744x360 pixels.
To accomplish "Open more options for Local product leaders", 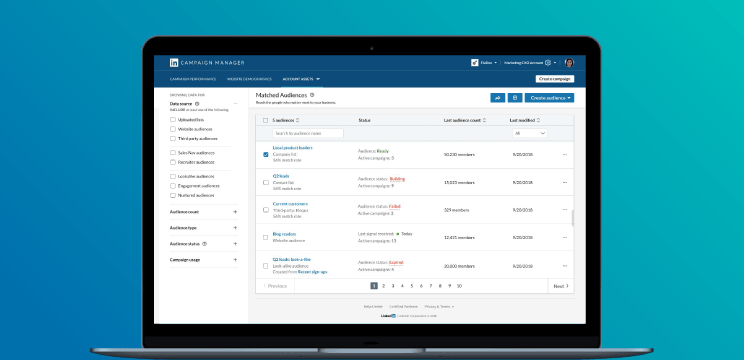I will tap(565, 155).
